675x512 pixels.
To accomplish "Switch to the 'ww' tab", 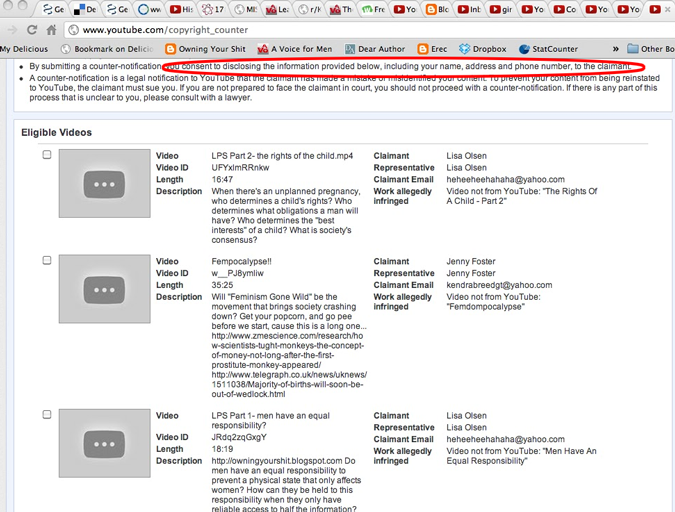I will (150, 9).
